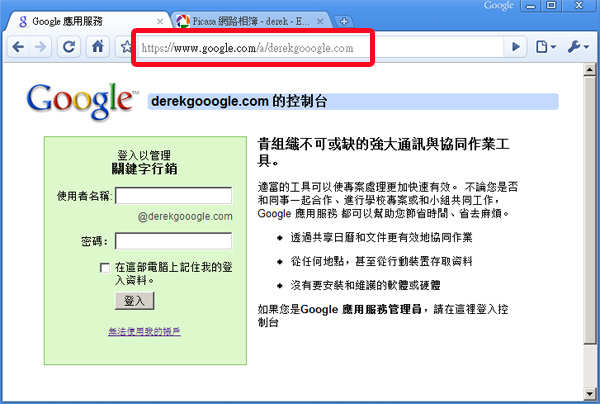The width and height of the screenshot is (600, 404).
Task: Close the Chrome window
Action: click(579, 6)
